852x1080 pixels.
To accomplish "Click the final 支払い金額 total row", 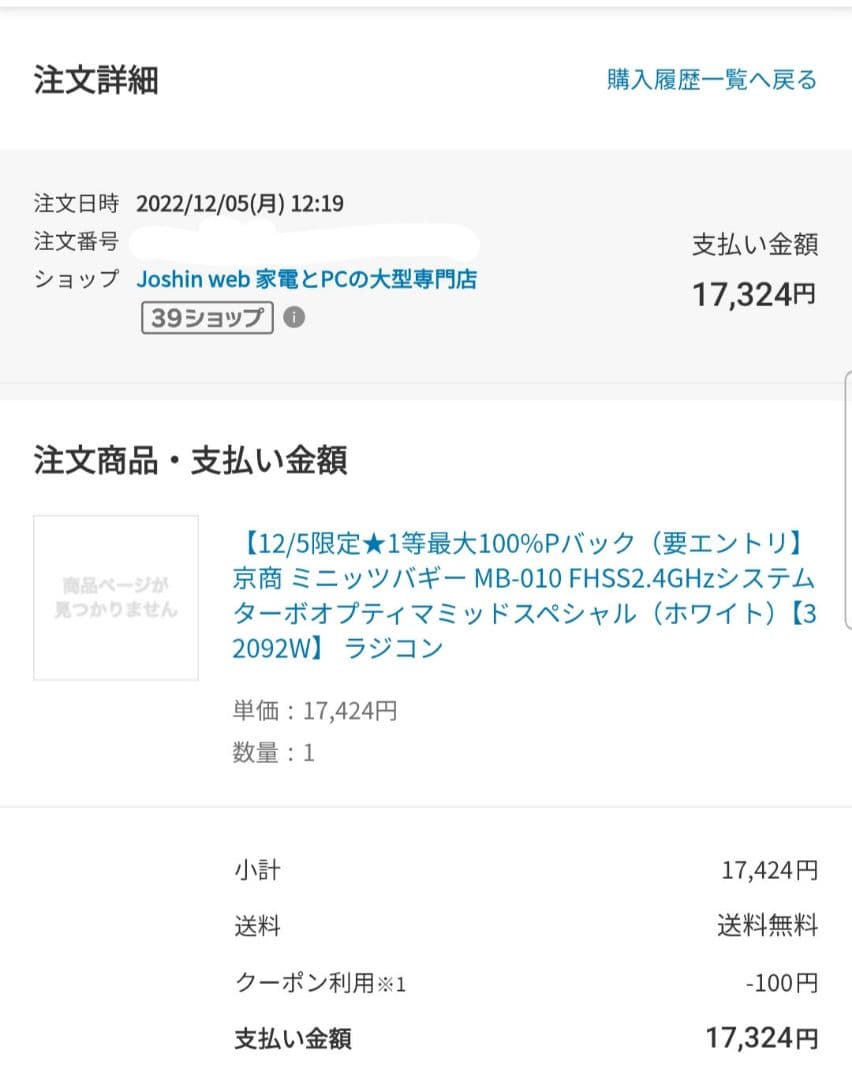I will point(289,1040).
